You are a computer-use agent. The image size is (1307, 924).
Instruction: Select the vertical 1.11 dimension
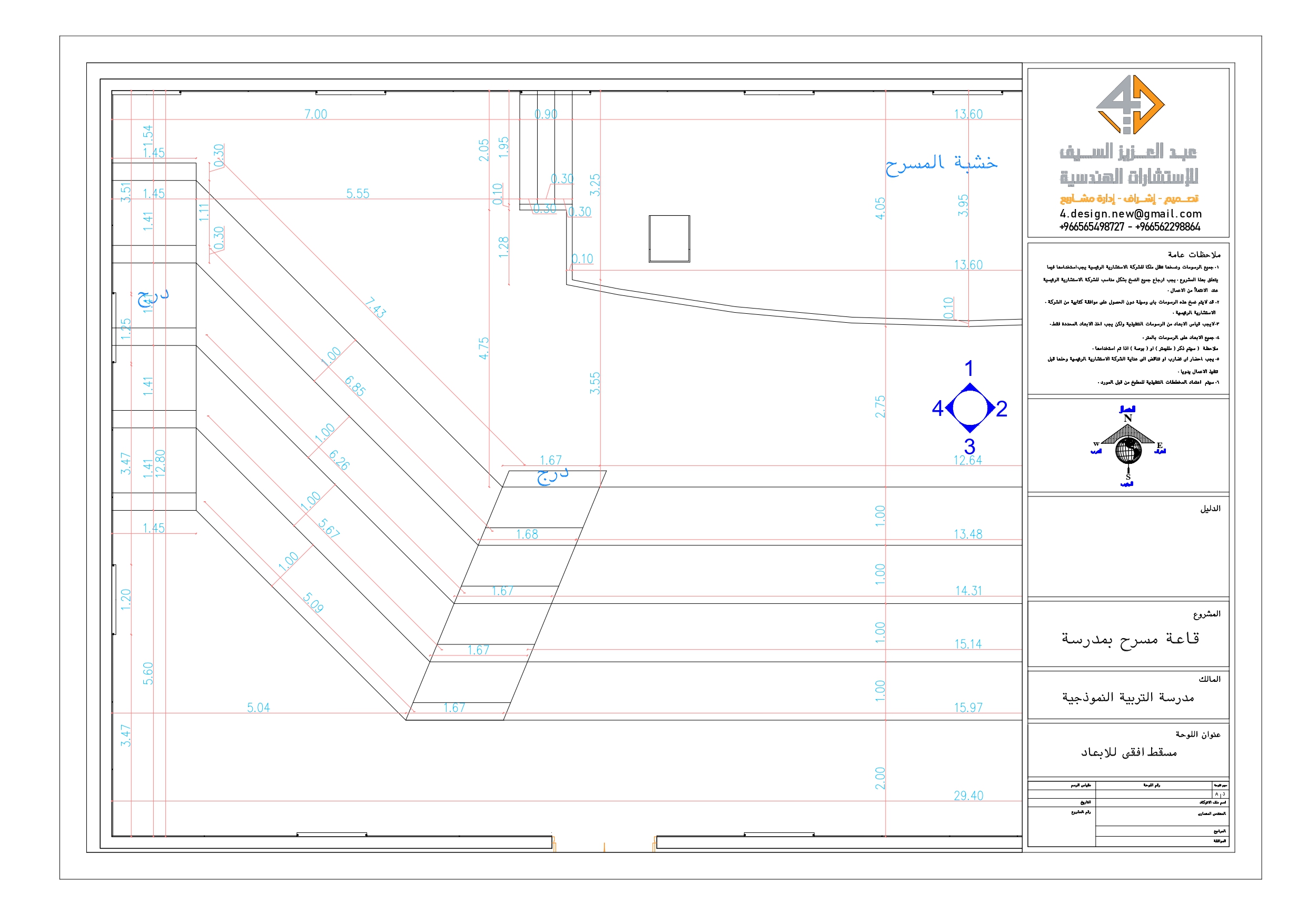click(x=204, y=213)
